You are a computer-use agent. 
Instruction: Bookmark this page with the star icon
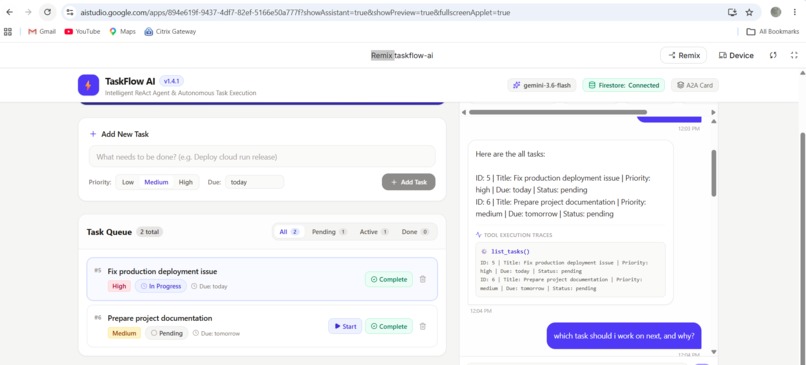click(x=749, y=12)
